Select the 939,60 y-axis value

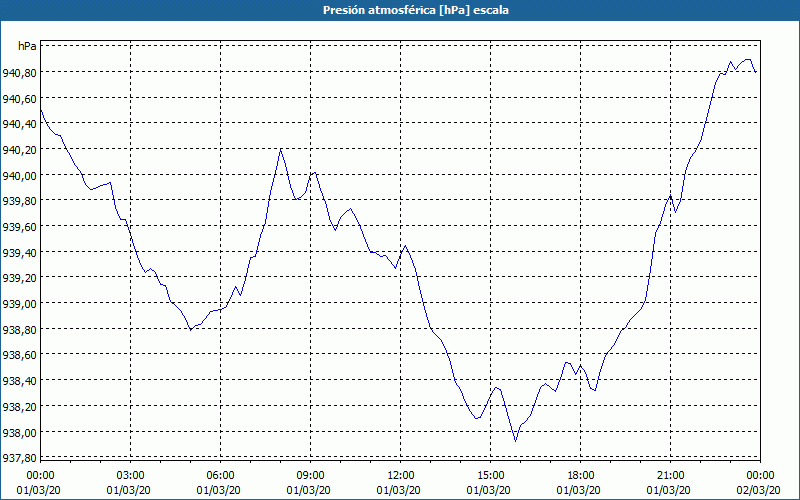(19, 227)
